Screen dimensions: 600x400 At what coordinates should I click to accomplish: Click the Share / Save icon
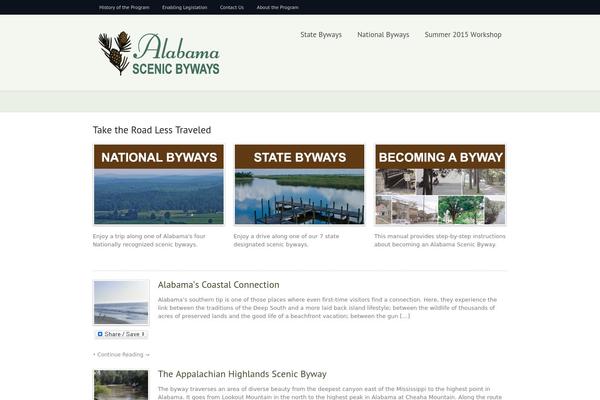tap(100, 334)
